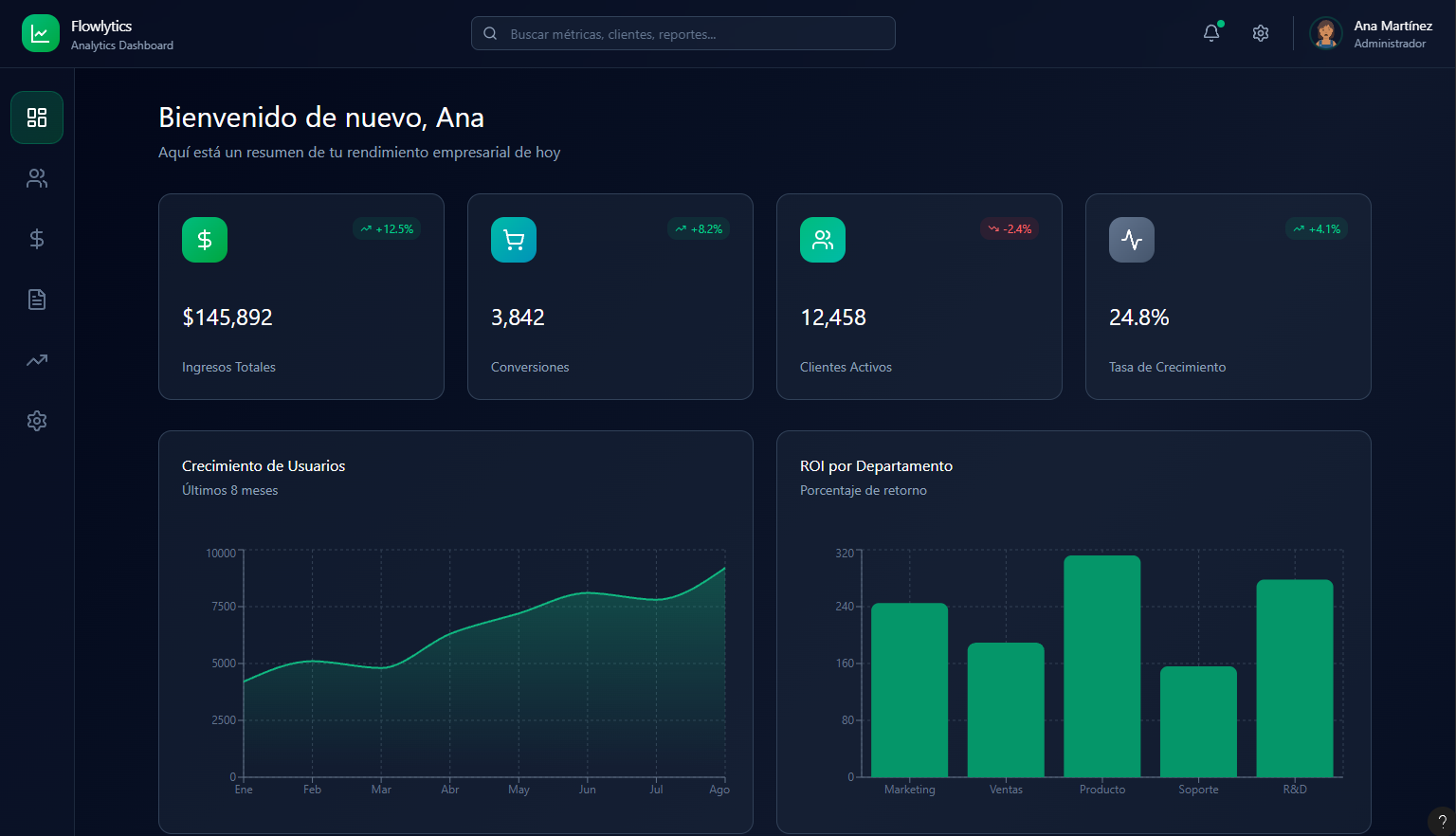The height and width of the screenshot is (836, 1456).
Task: Open the sidebar settings gear icon
Action: coord(37,421)
